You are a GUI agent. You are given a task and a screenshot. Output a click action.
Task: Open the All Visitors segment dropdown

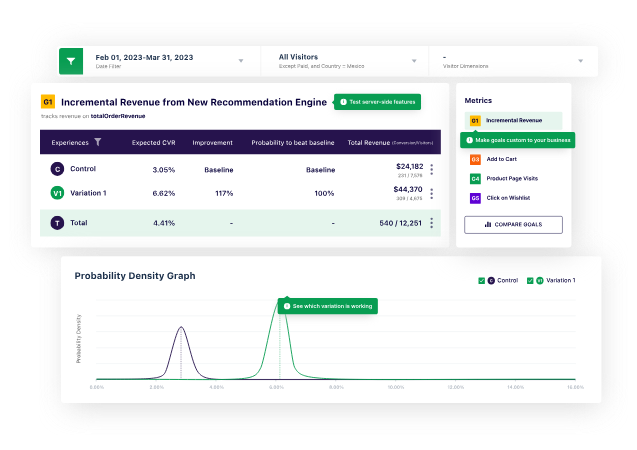click(411, 61)
